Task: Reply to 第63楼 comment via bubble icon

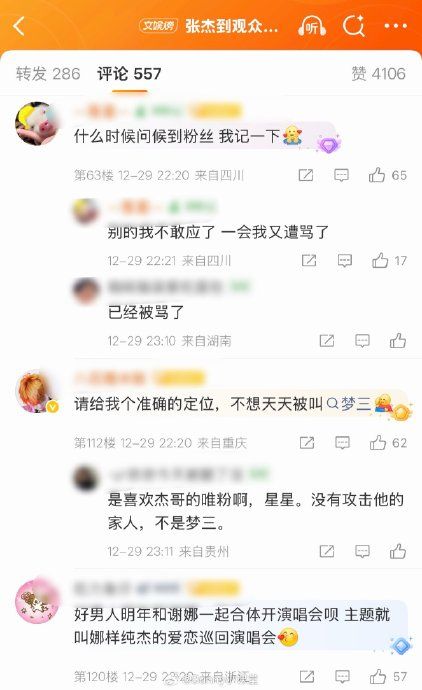Action: 341,175
